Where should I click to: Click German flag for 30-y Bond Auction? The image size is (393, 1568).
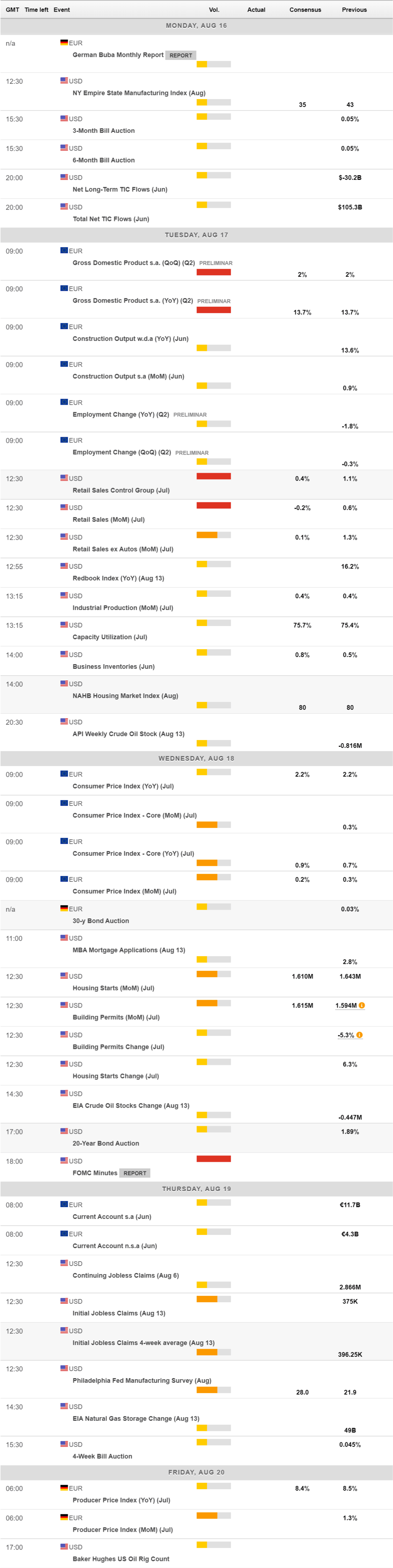coord(64,908)
